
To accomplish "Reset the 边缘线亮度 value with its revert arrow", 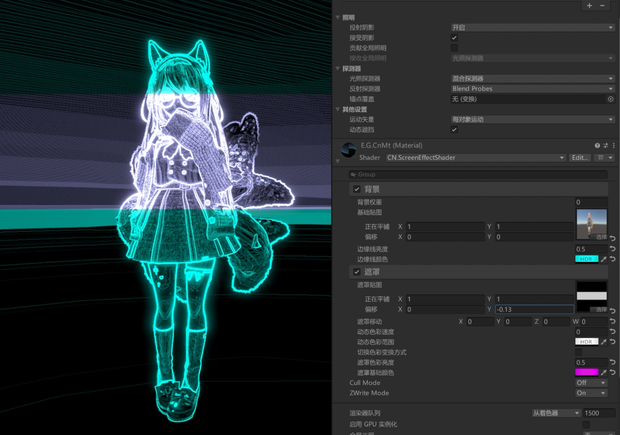I will 612,249.
